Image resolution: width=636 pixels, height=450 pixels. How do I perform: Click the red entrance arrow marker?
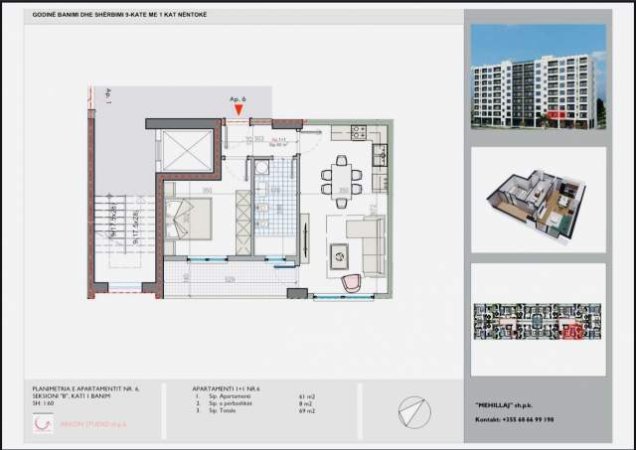click(x=239, y=109)
